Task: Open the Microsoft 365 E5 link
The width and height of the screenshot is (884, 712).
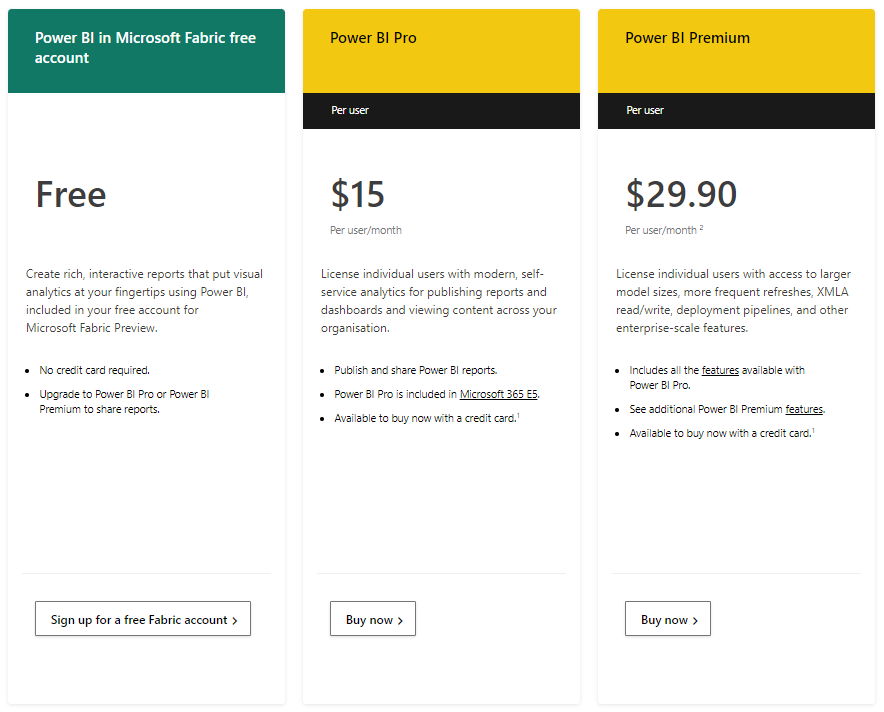Action: [x=498, y=393]
